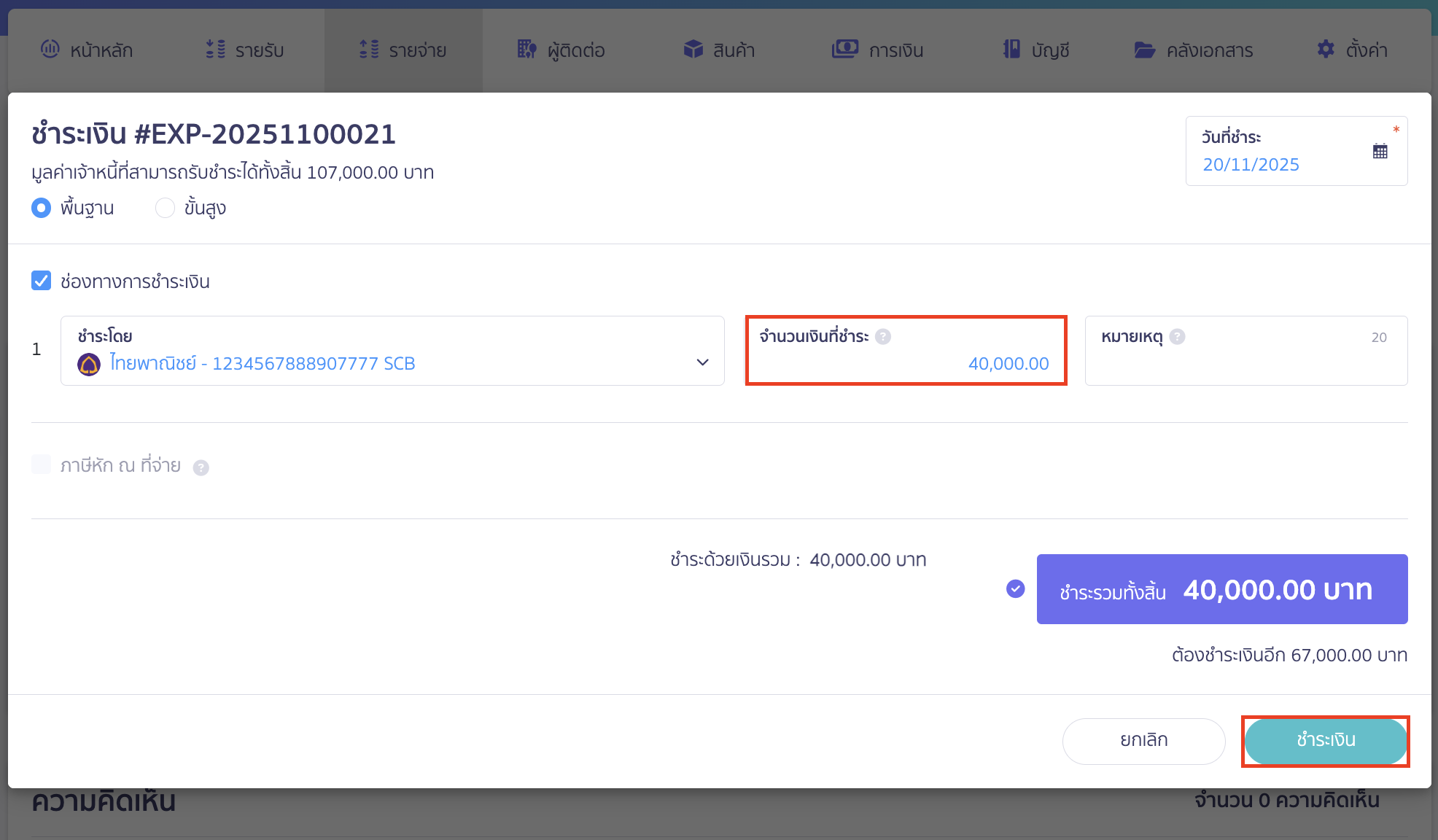
Task: Expand the ชำระโดย dropdown chevron
Action: [702, 362]
